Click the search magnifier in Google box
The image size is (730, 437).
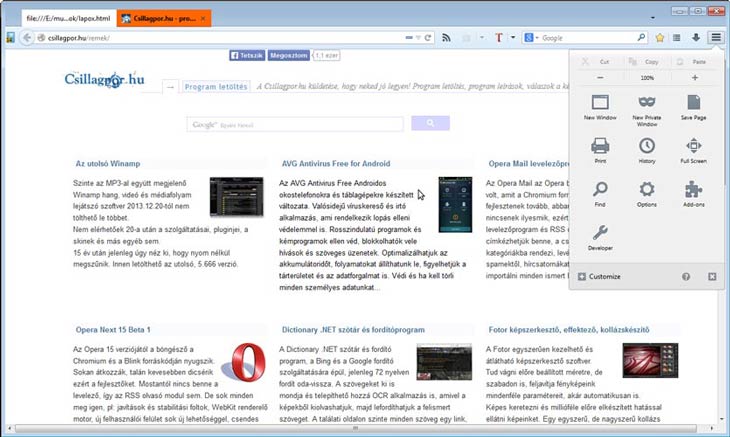click(641, 37)
